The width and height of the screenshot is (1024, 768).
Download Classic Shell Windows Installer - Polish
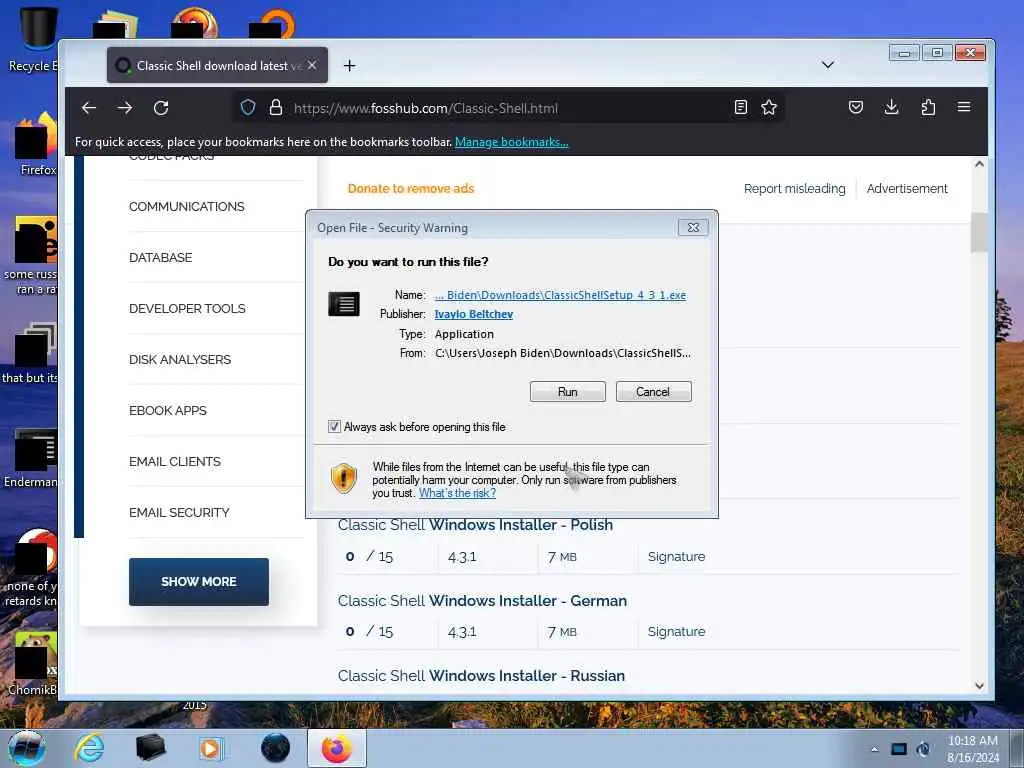pyautogui.click(x=475, y=524)
